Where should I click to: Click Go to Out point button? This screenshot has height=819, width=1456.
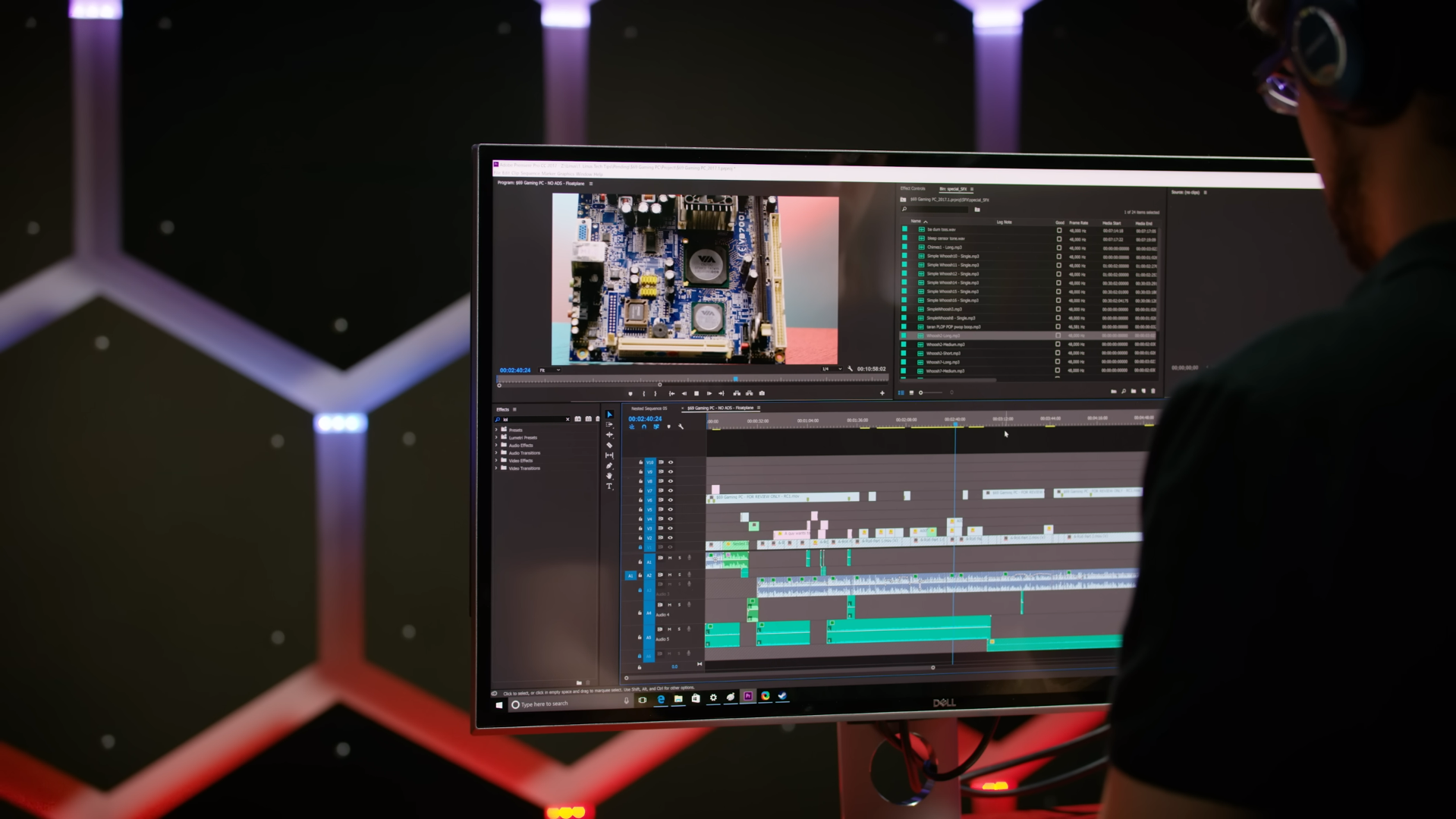coord(721,394)
